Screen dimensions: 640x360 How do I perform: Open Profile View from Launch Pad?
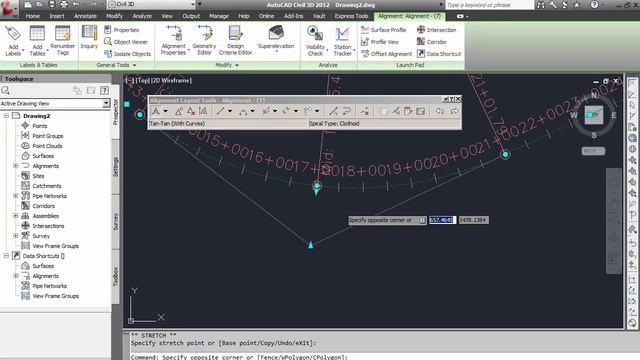coord(380,42)
